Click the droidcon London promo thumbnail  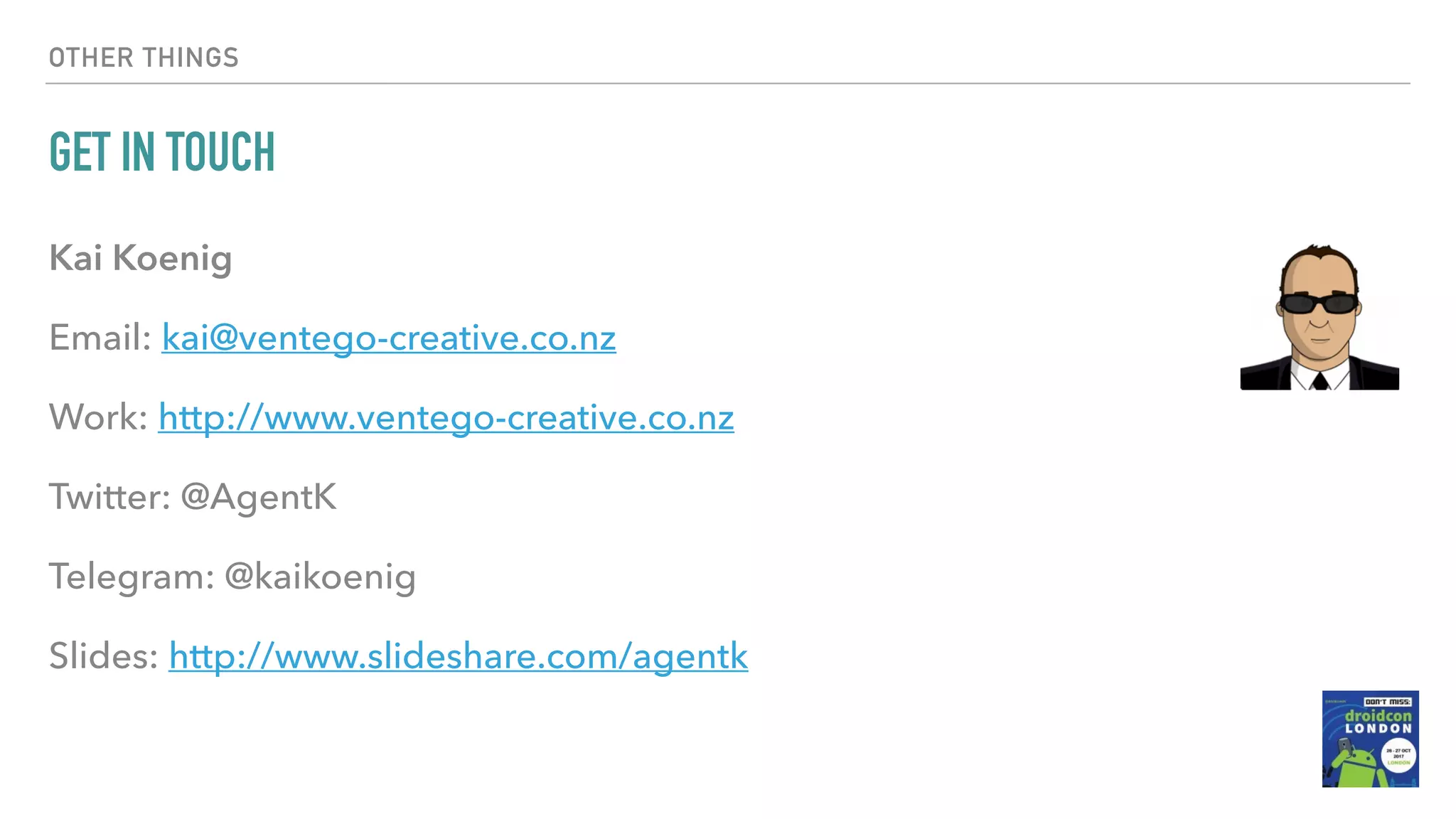click(x=1370, y=739)
